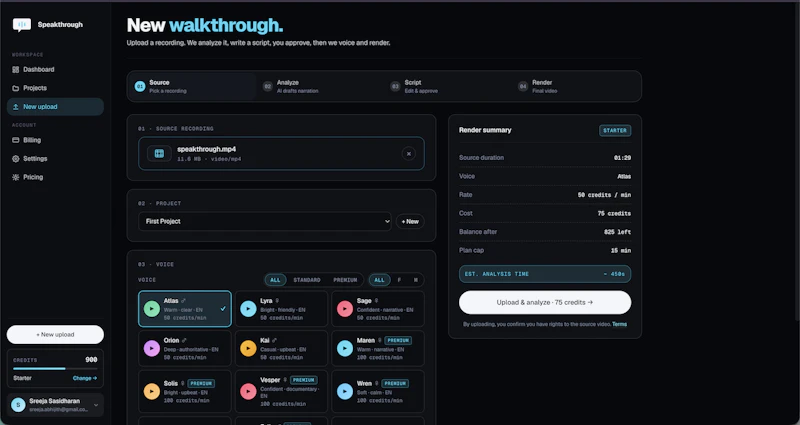Filter voices by Standard tier

point(307,280)
